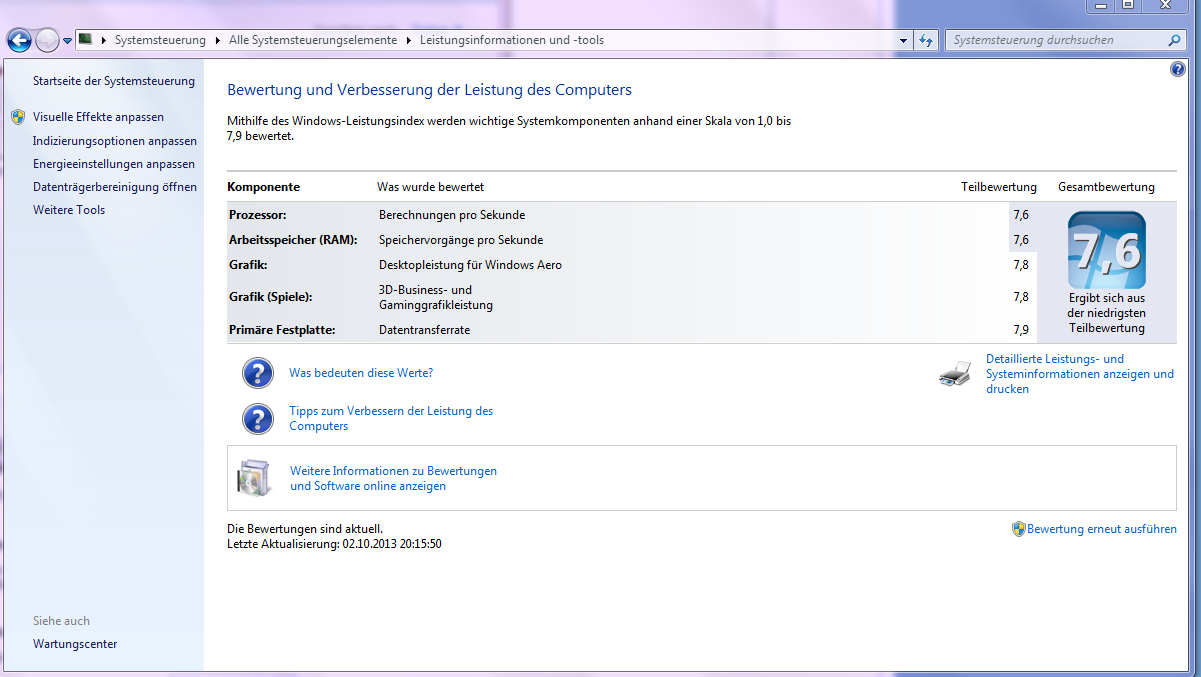Click question icon beside Tipps zum Verbessern

coord(258,419)
